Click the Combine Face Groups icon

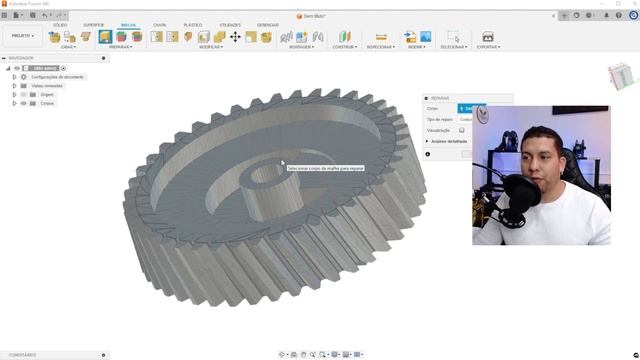click(137, 37)
